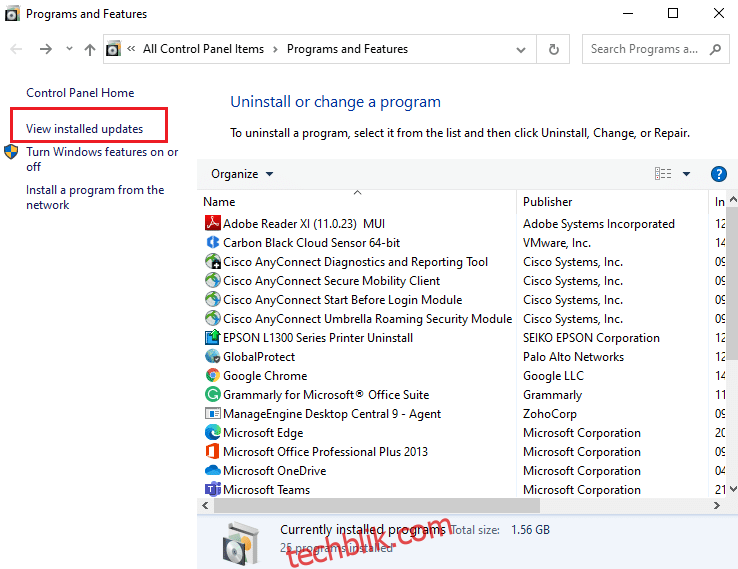Open Control Panel Home link
The image size is (738, 569).
click(80, 93)
